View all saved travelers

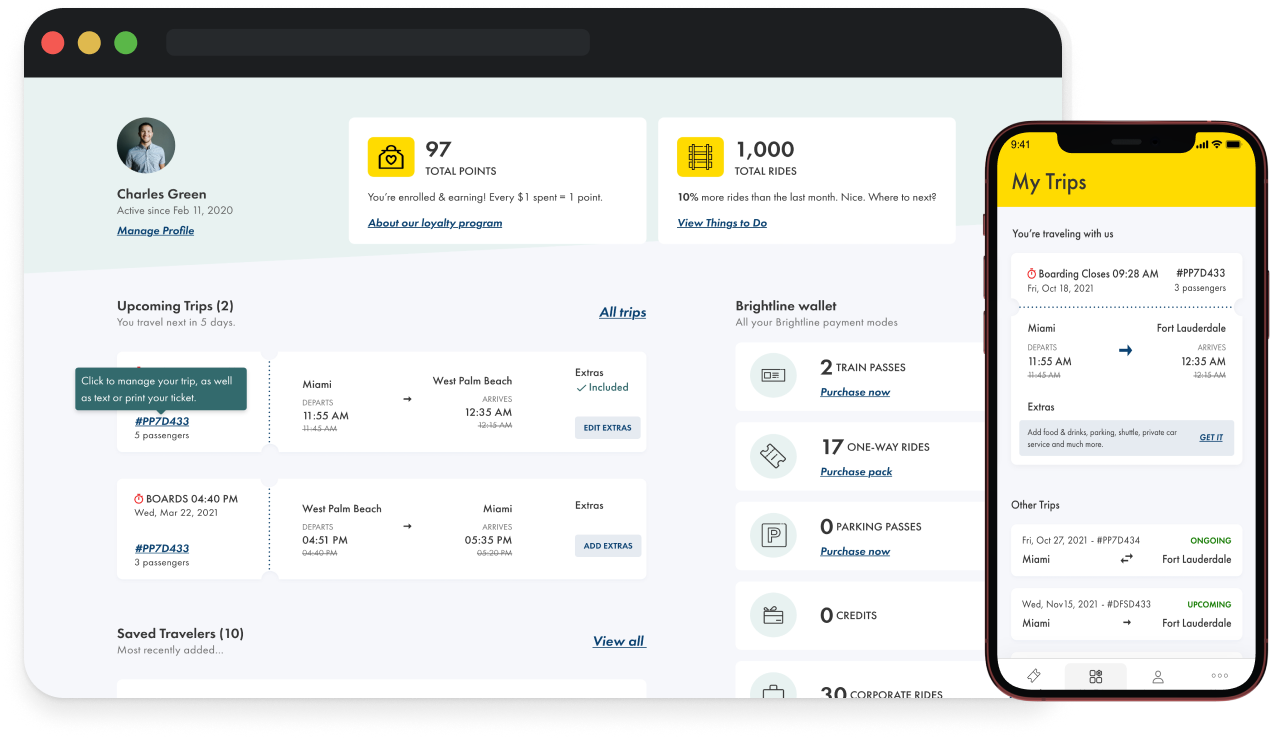[x=620, y=642]
